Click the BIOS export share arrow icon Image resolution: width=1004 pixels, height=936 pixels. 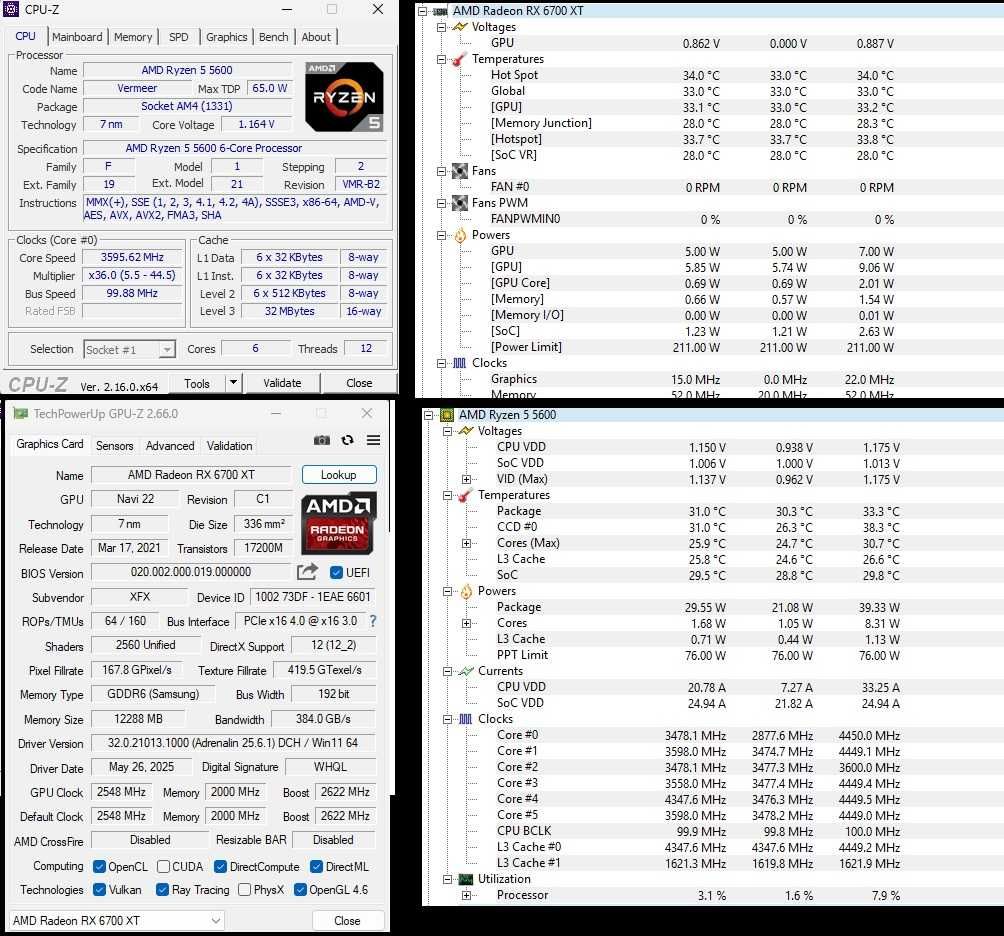click(307, 572)
